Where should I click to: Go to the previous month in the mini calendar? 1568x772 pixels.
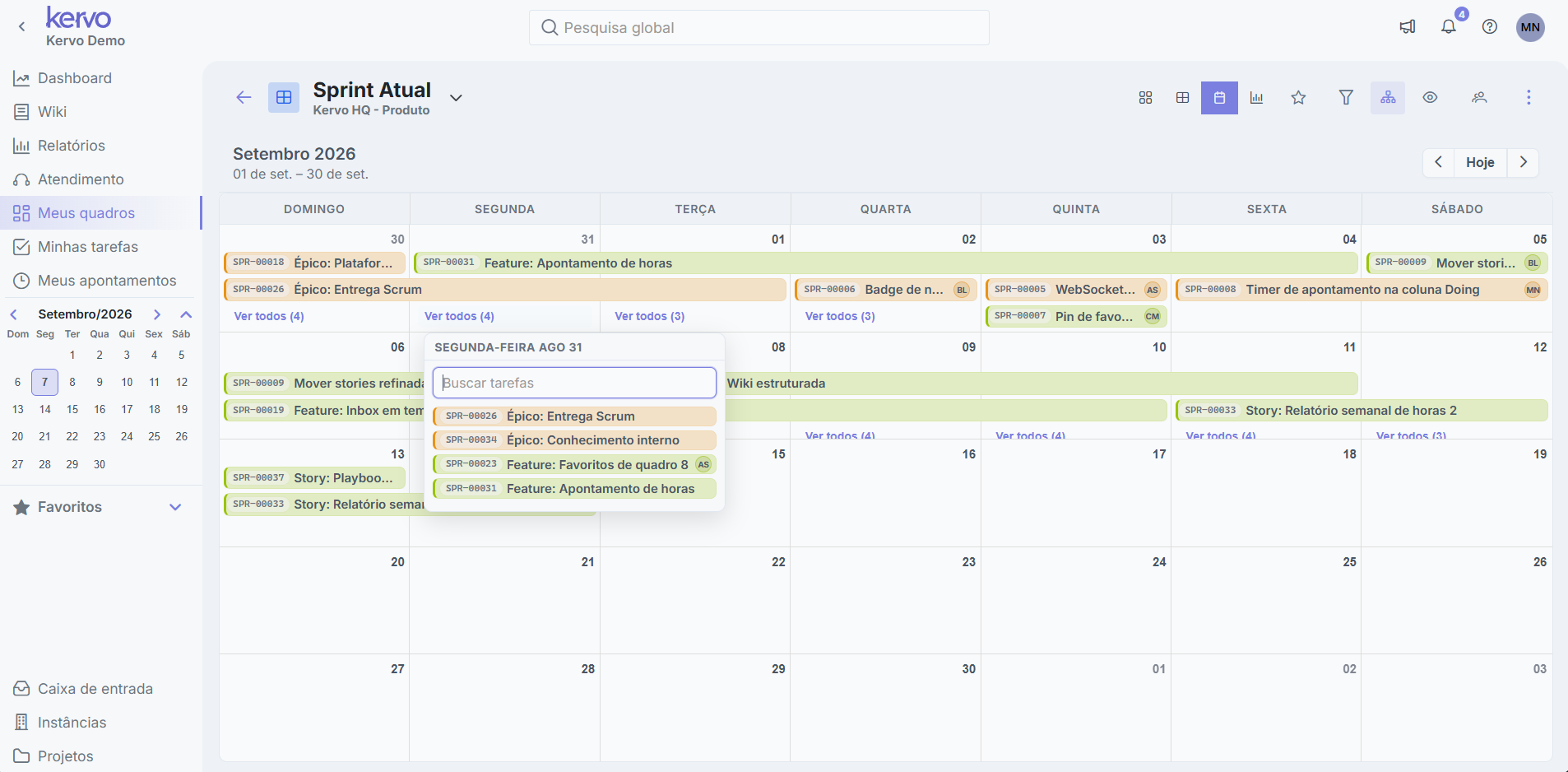[x=14, y=314]
